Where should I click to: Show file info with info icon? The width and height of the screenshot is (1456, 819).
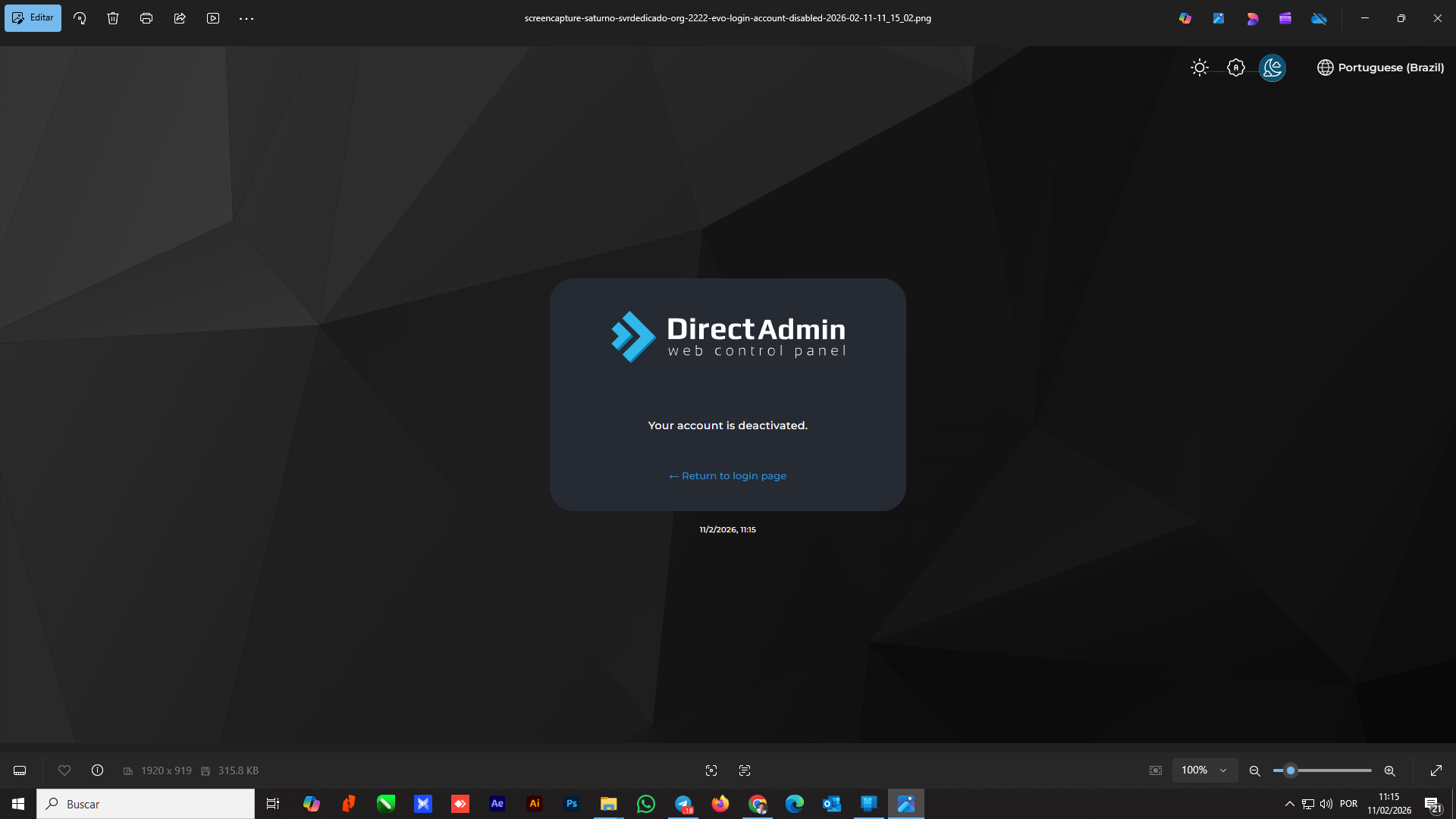(98, 770)
